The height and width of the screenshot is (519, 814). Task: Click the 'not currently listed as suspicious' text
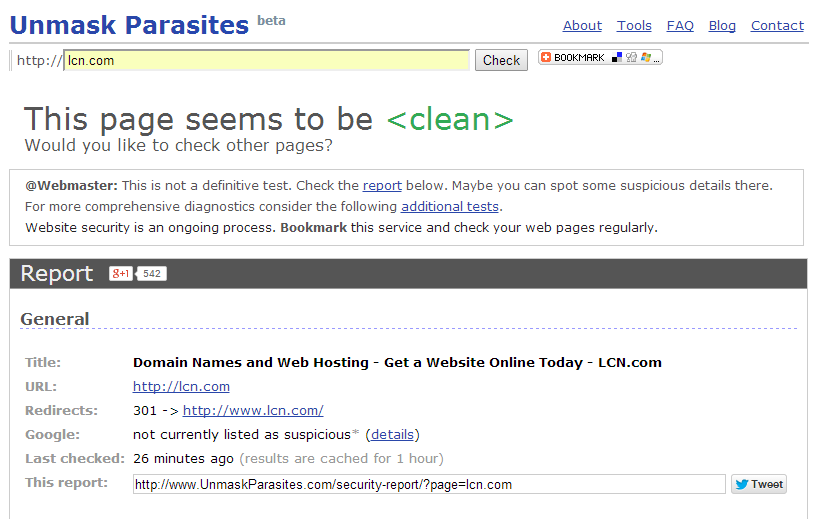242,434
